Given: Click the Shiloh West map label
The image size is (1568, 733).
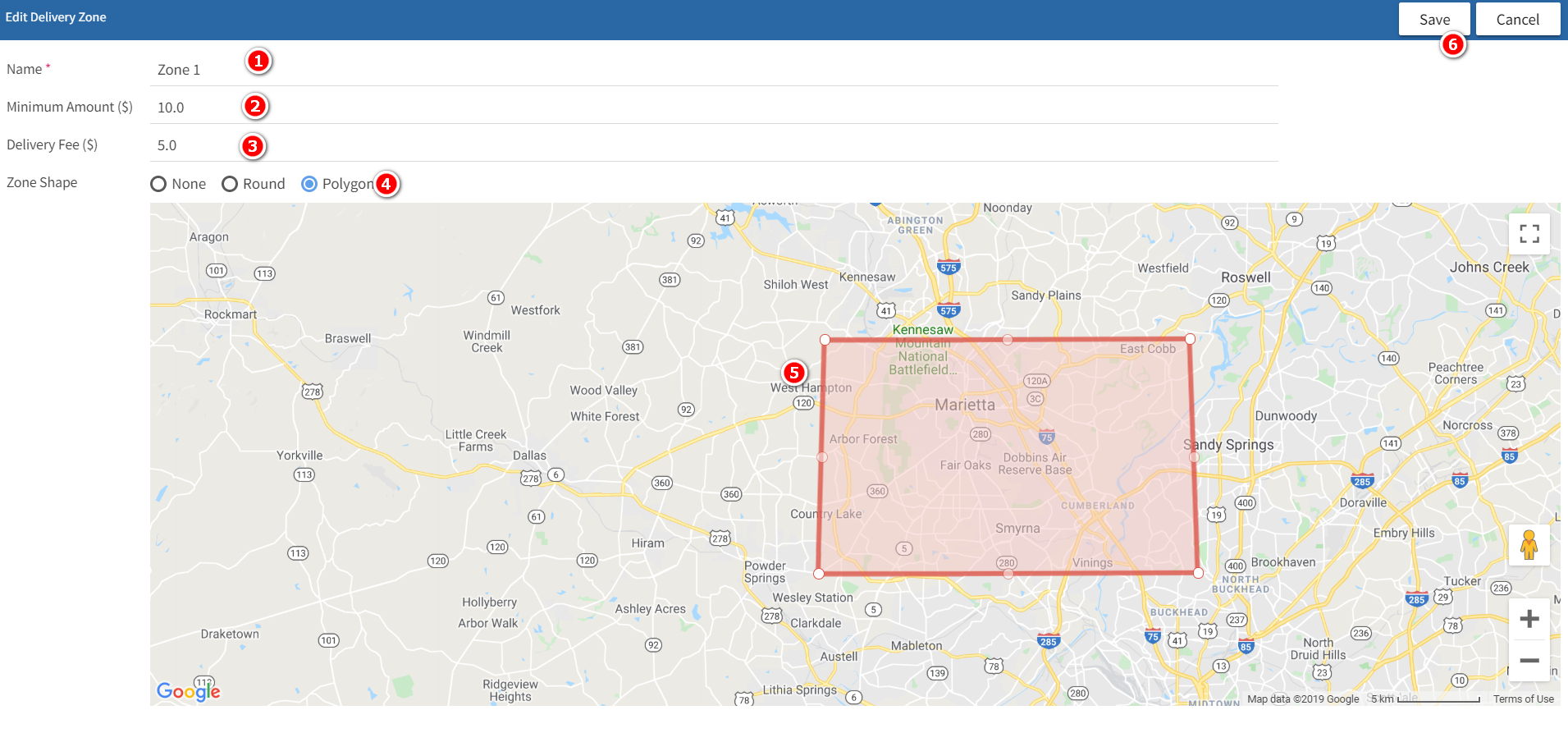Looking at the screenshot, I should 796,285.
